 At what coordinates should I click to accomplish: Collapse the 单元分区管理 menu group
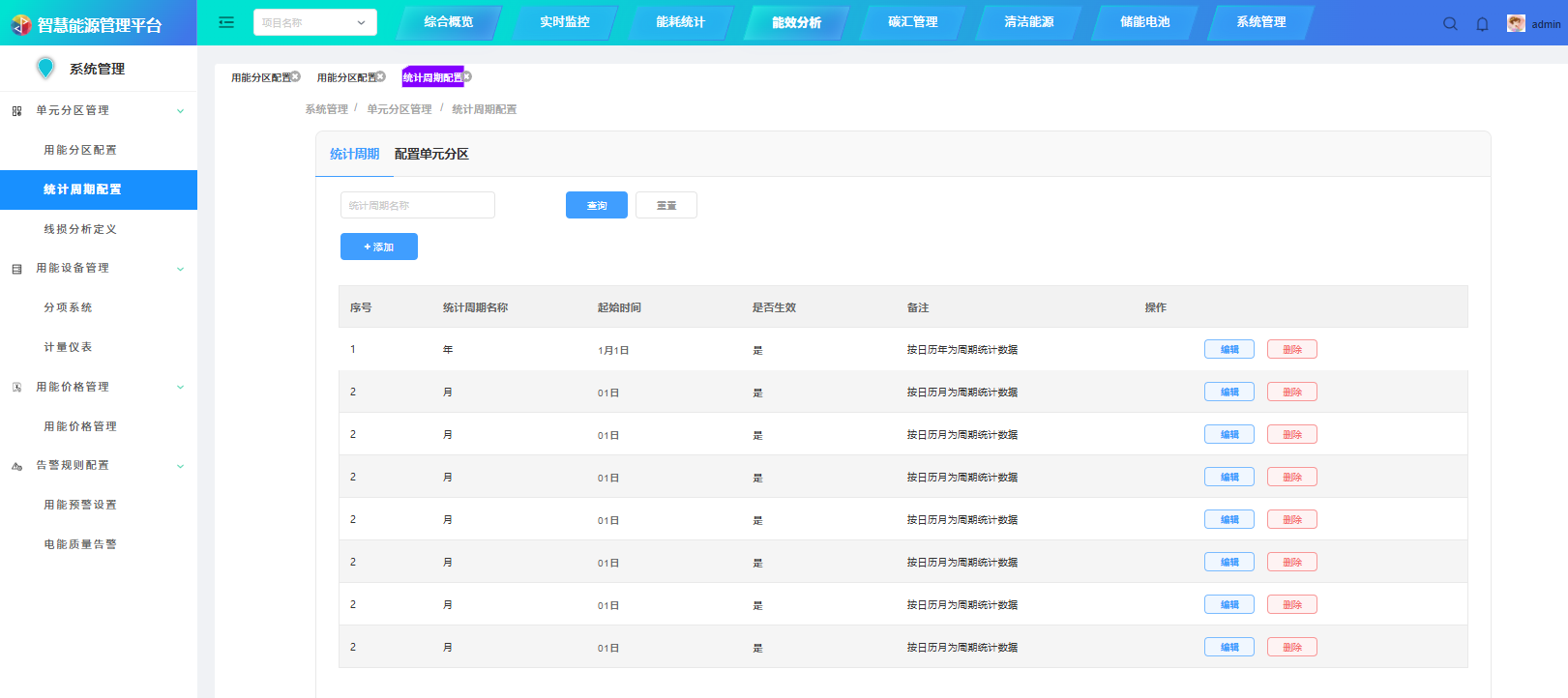pyautogui.click(x=180, y=111)
